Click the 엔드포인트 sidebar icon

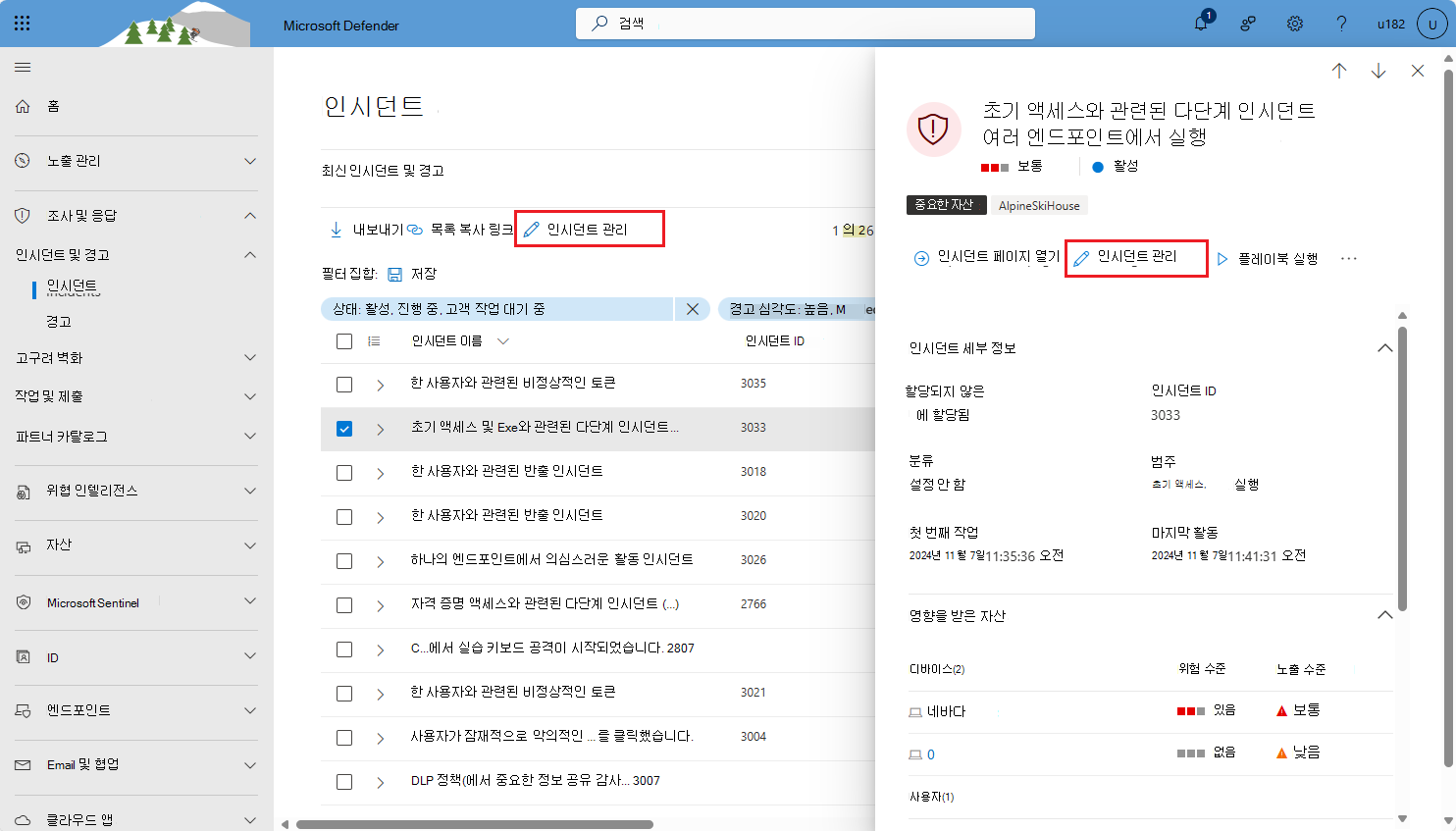point(23,710)
